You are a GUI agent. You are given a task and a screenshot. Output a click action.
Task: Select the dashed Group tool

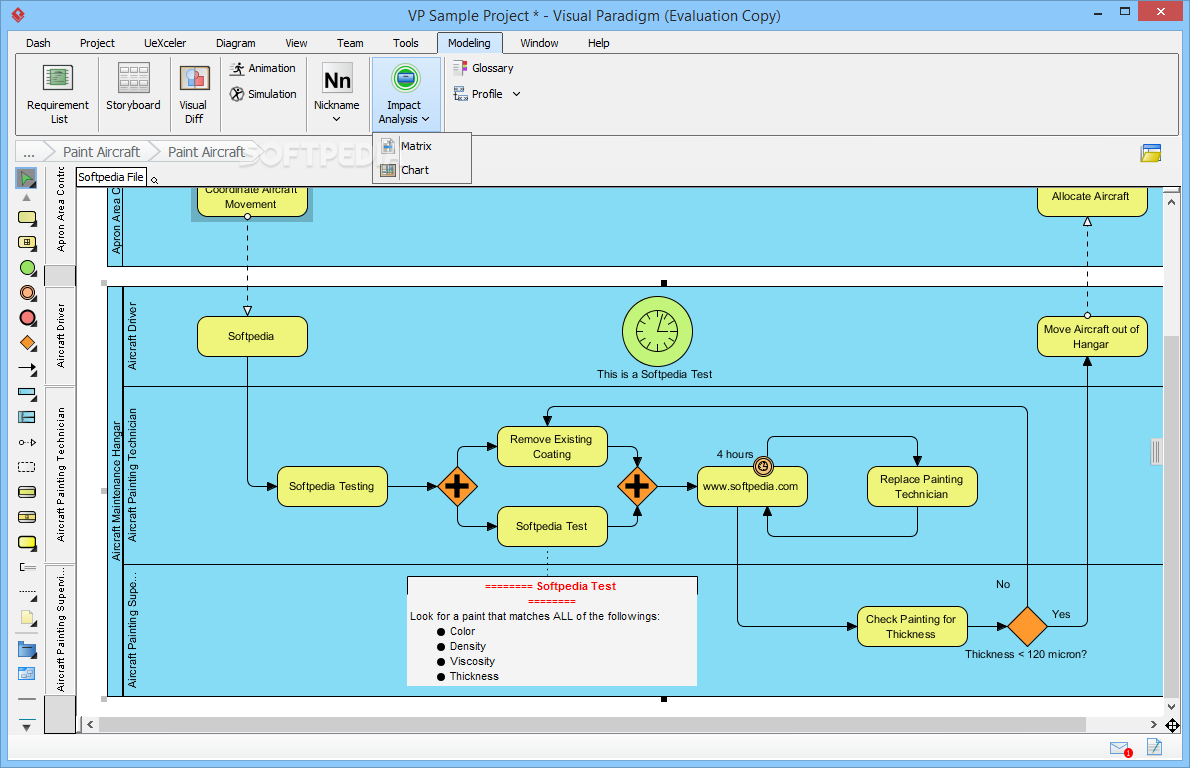click(x=27, y=467)
